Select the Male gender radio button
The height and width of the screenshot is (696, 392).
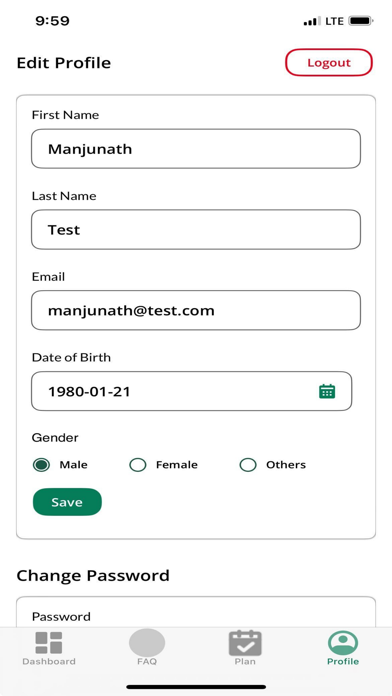41,465
